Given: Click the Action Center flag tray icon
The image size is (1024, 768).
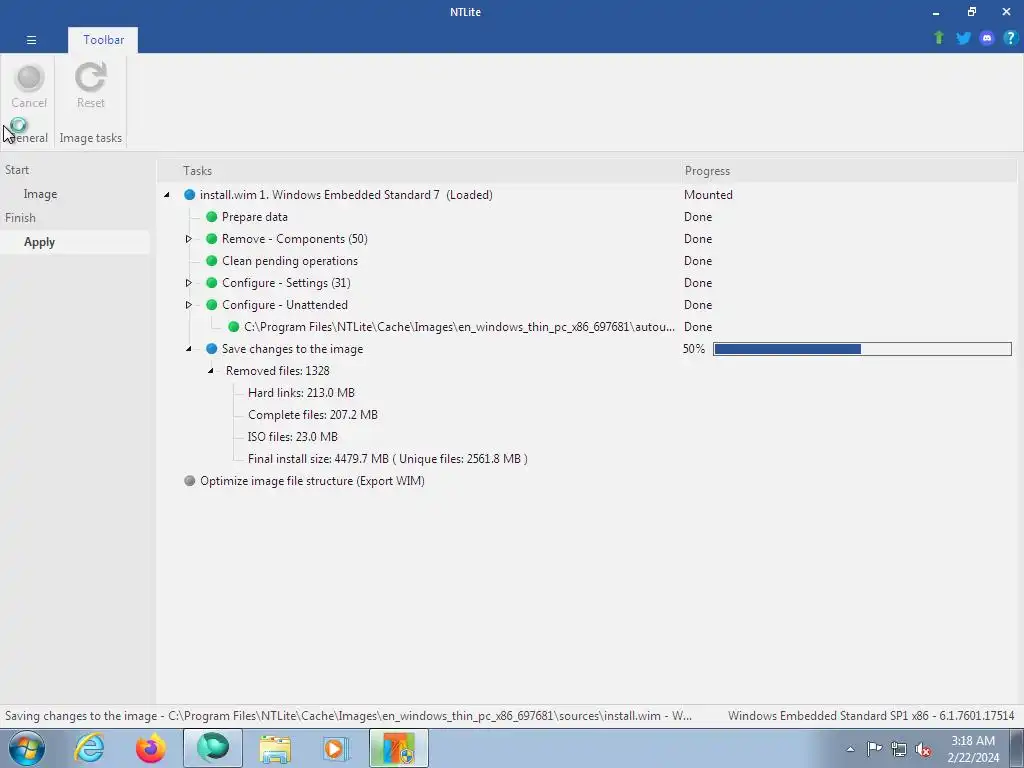Looking at the screenshot, I should click(874, 748).
